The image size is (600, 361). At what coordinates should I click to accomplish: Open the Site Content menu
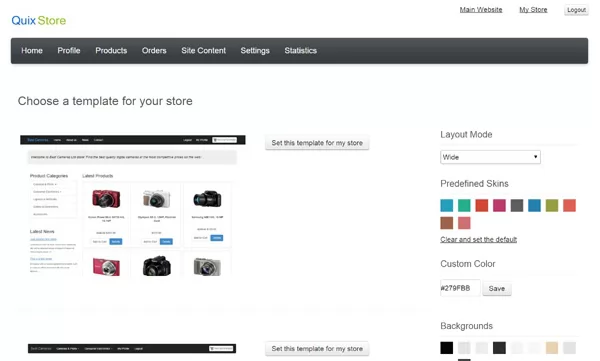pyautogui.click(x=204, y=51)
